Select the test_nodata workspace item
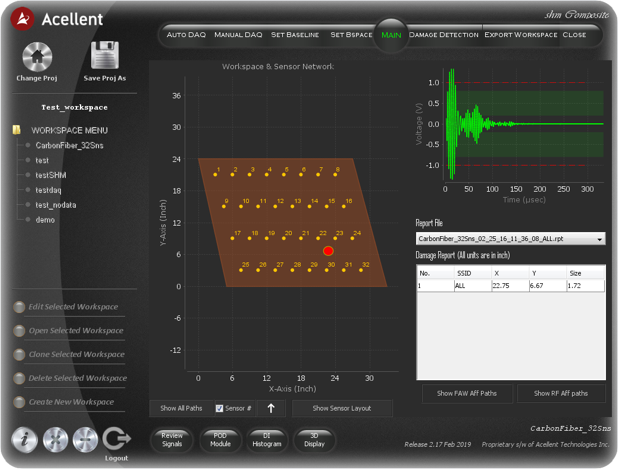 56,205
